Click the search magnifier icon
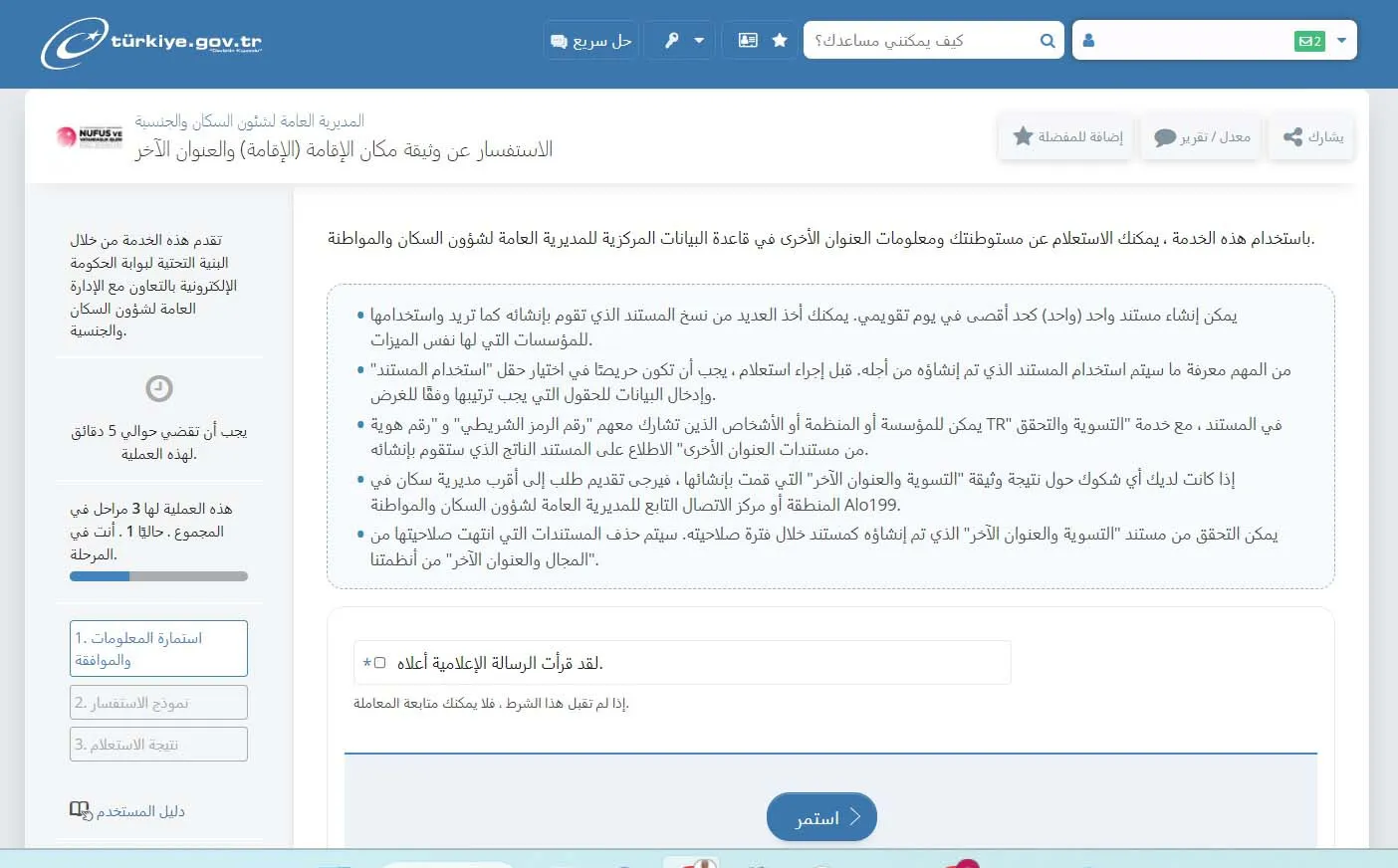Screen dimensions: 1398x868 tap(1047, 41)
